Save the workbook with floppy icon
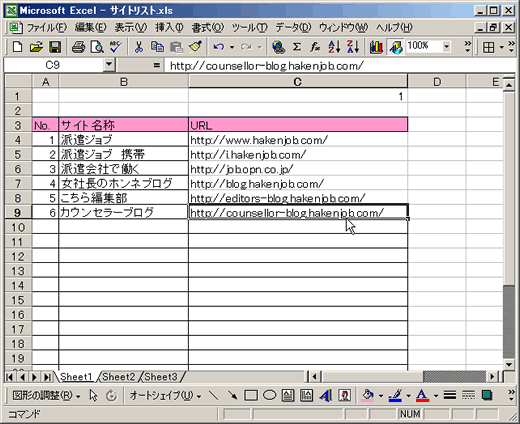 coord(55,47)
